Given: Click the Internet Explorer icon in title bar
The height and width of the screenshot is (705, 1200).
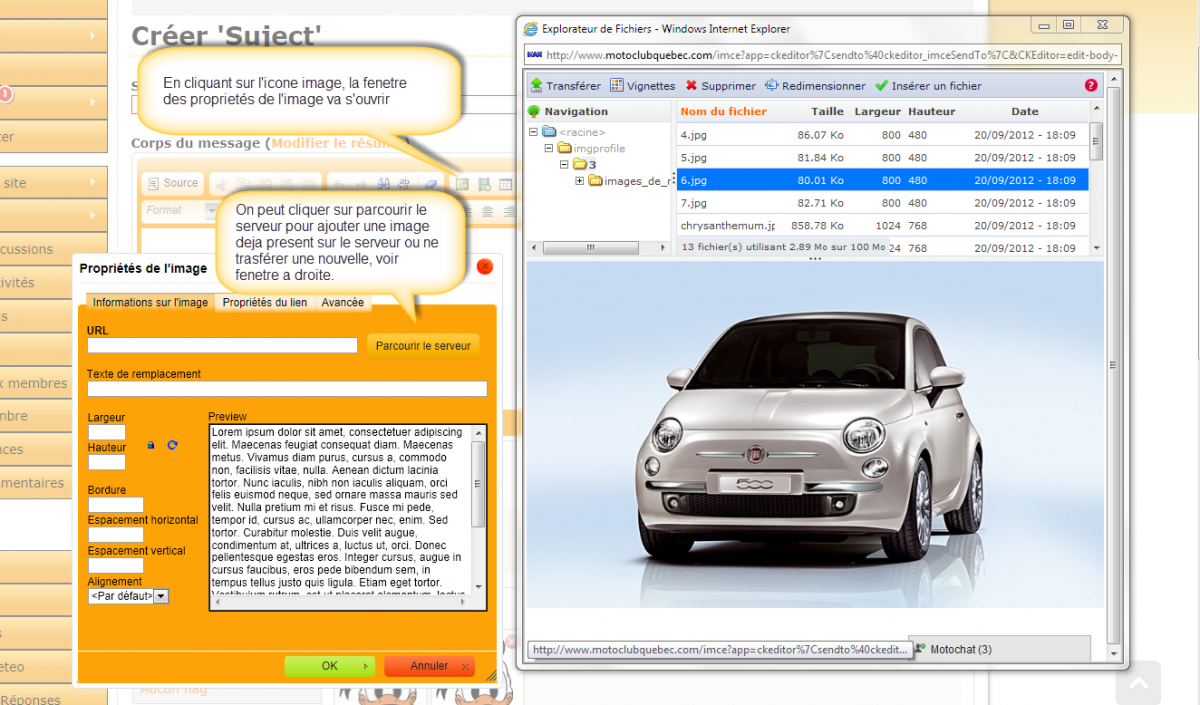Looking at the screenshot, I should click(x=531, y=29).
